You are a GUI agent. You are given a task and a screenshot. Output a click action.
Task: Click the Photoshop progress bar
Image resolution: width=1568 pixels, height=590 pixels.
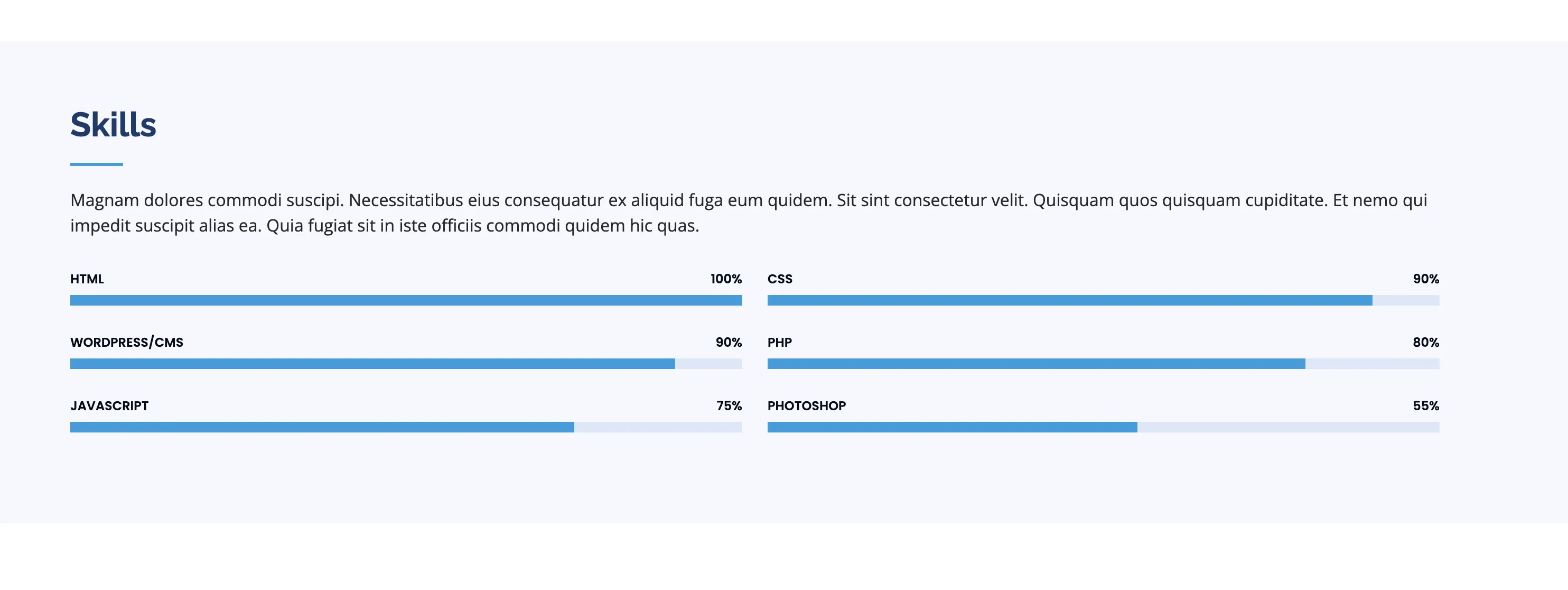pos(1103,427)
